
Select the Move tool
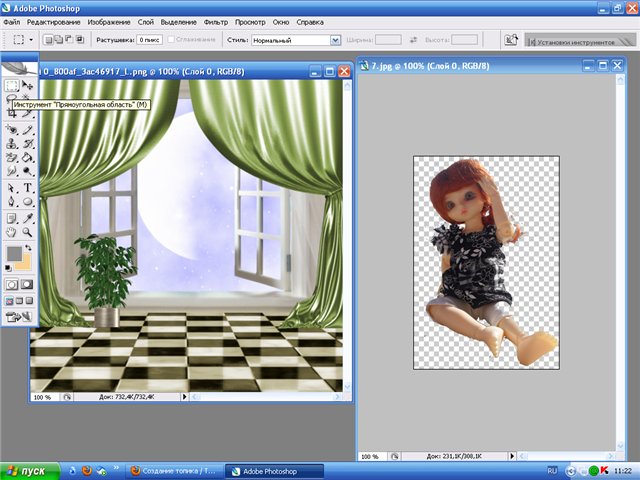[28, 87]
